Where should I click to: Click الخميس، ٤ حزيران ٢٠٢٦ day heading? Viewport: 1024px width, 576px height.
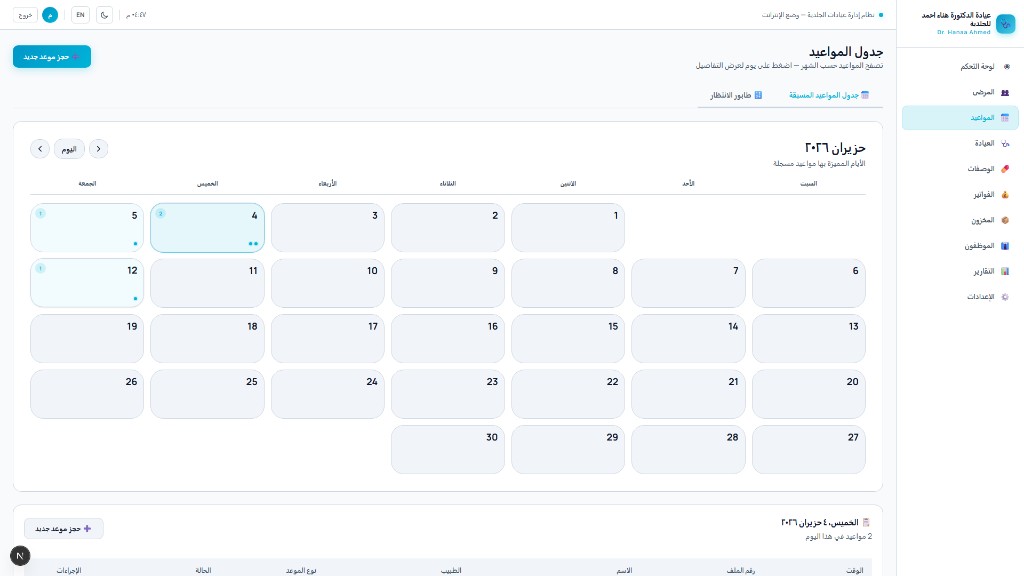pyautogui.click(x=820, y=522)
